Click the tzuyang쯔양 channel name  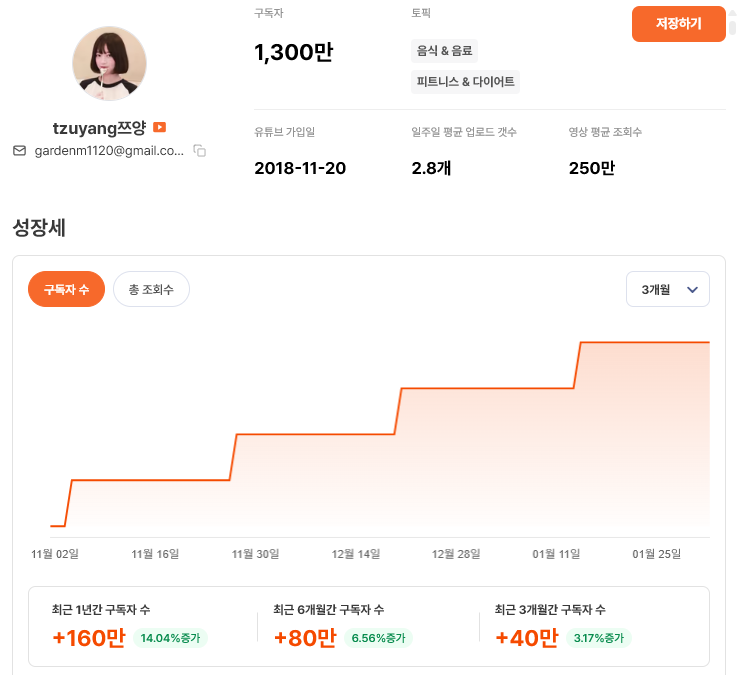pos(99,128)
